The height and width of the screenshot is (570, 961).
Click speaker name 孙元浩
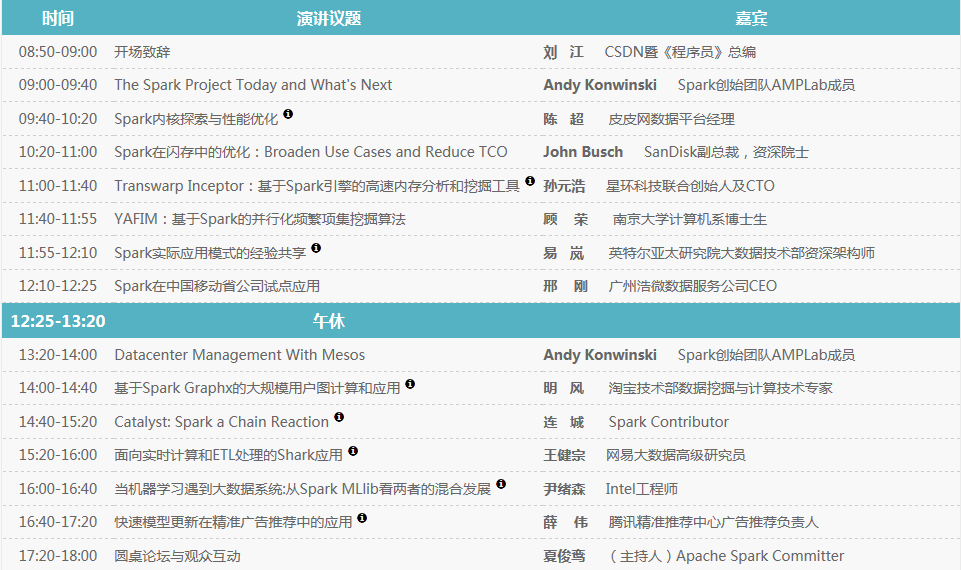(564, 186)
